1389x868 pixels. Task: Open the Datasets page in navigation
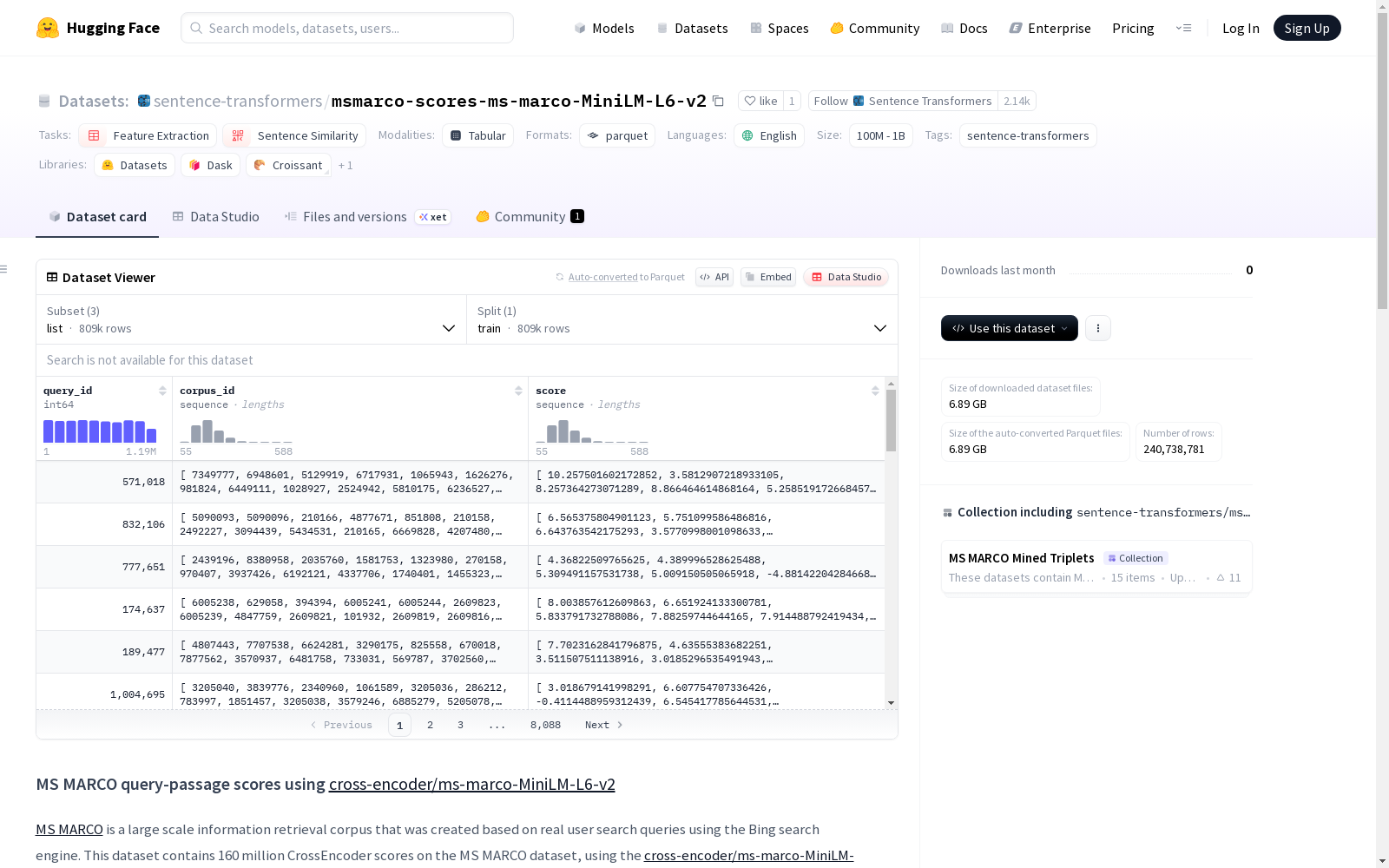coord(692,28)
